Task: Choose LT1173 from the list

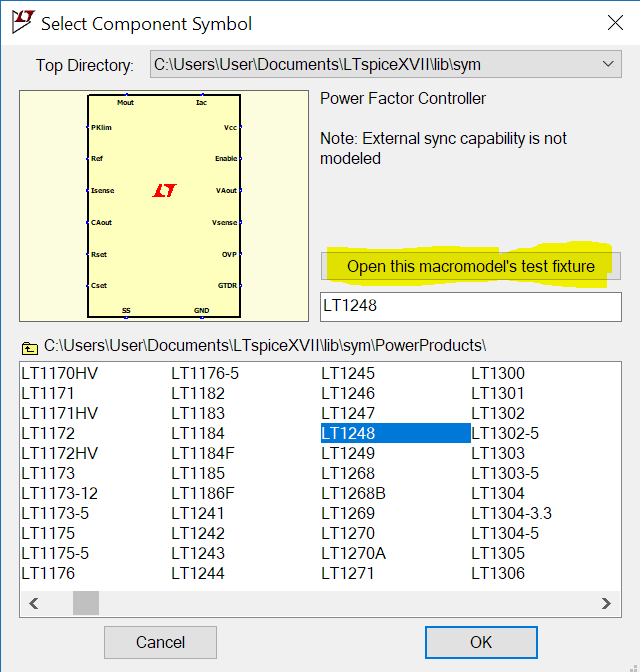Action: coord(48,473)
